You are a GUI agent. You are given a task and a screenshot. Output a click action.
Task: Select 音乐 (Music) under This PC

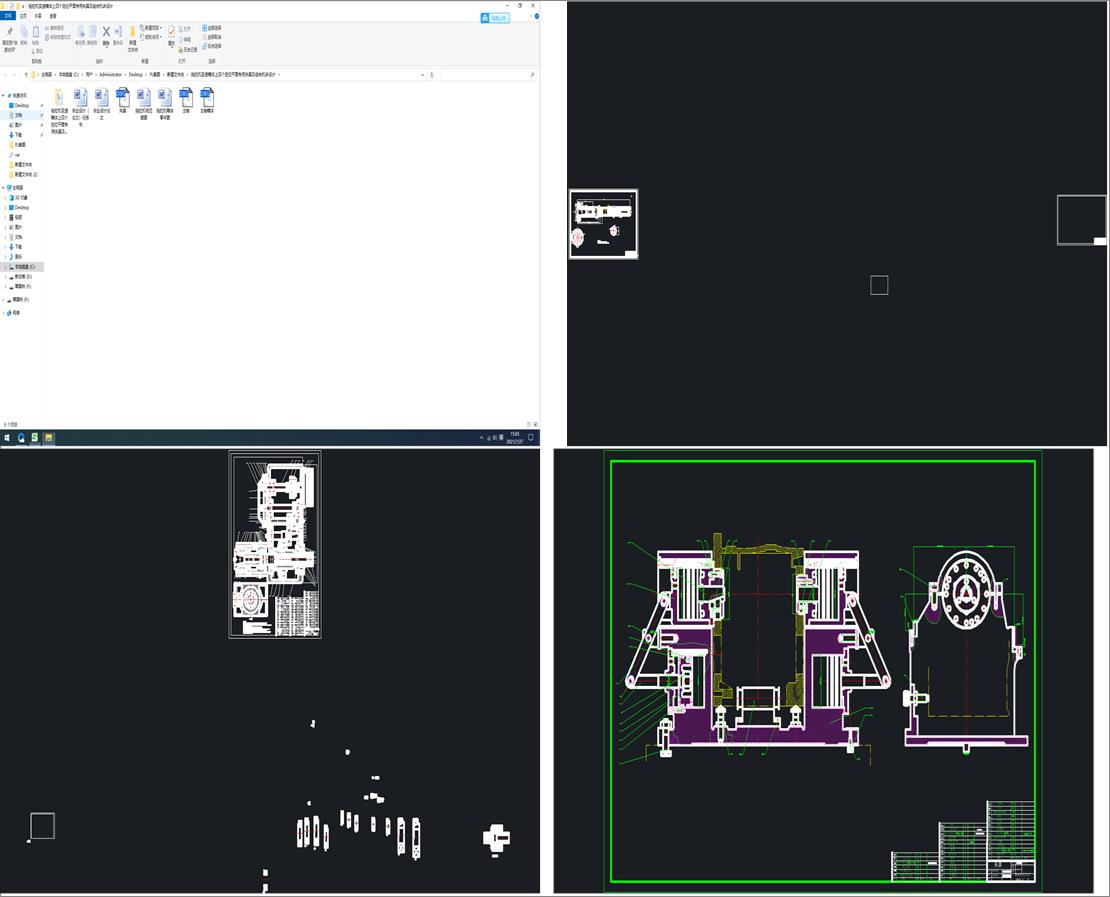18,257
